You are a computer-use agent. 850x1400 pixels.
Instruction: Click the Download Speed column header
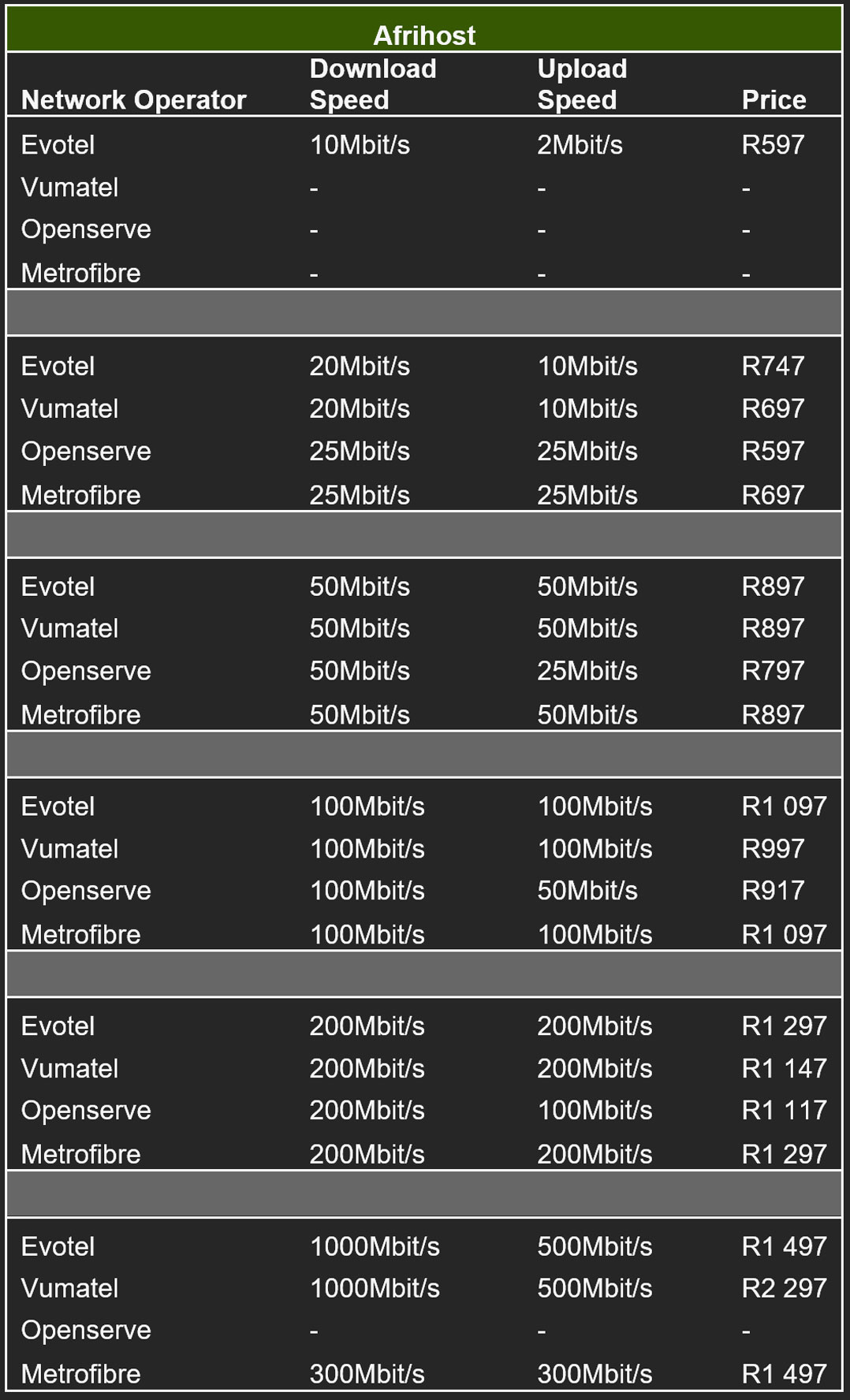(x=372, y=84)
